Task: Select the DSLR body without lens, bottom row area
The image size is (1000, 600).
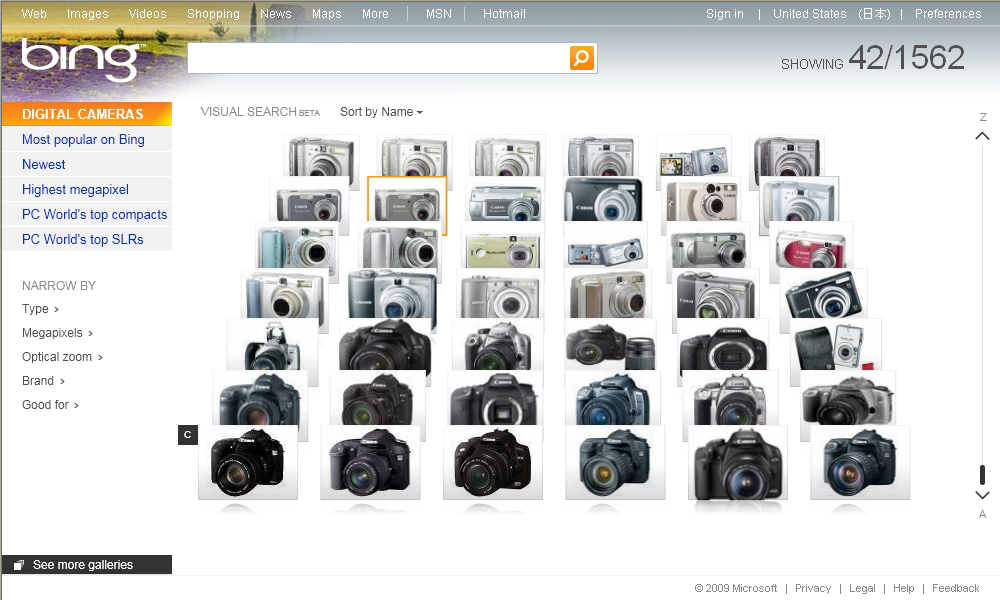Action: click(495, 400)
